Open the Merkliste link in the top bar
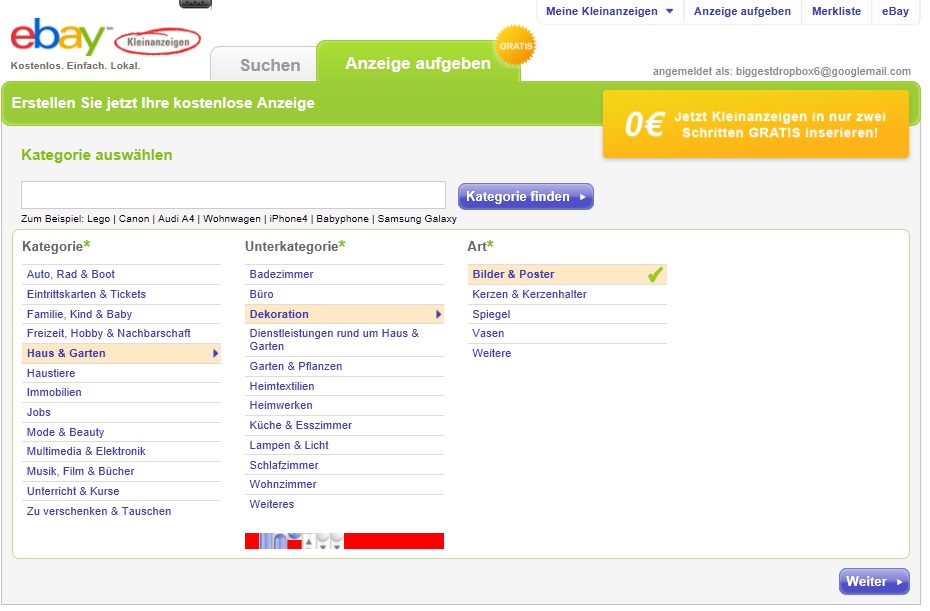The width and height of the screenshot is (930, 611). click(836, 11)
